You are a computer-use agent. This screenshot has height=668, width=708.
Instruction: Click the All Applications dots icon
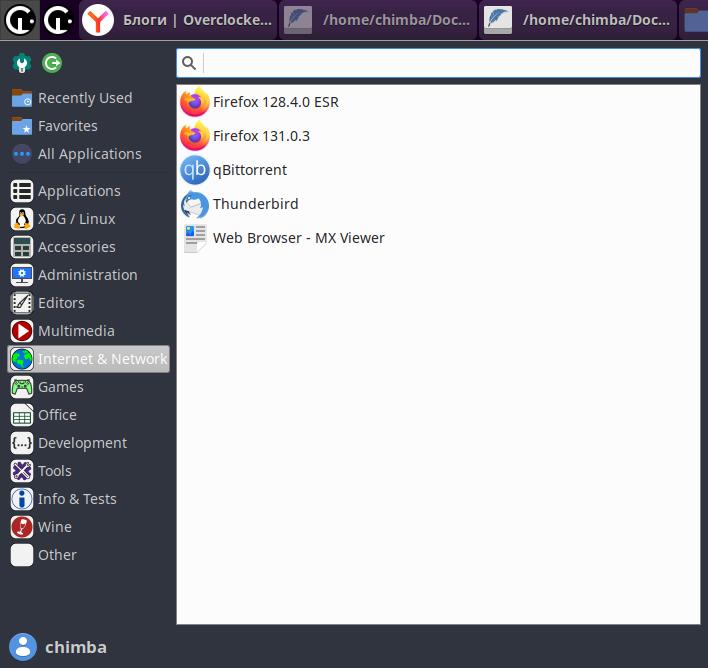pos(22,154)
